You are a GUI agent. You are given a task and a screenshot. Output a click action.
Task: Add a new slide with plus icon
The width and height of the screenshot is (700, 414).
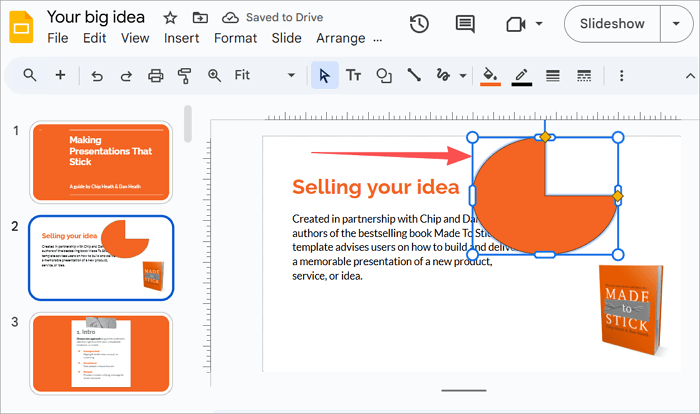click(x=60, y=75)
